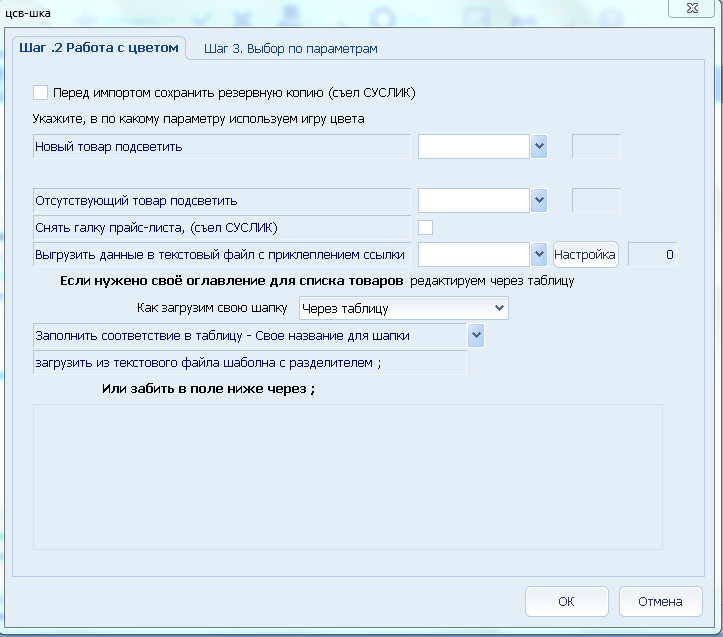Image resolution: width=723 pixels, height=637 pixels.
Task: Click the color preview box for 'Отсутствующий товар'
Action: click(596, 201)
